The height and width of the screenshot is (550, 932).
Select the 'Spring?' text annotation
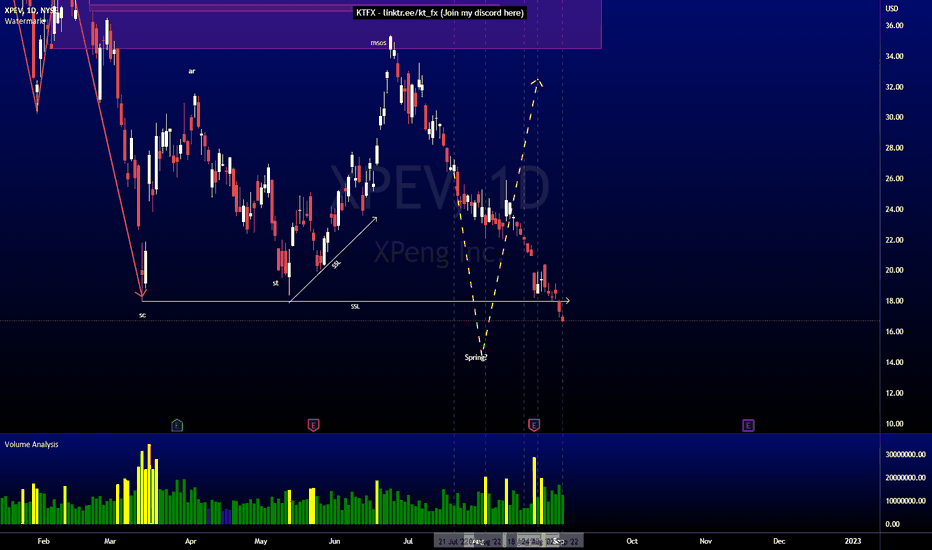pyautogui.click(x=476, y=357)
